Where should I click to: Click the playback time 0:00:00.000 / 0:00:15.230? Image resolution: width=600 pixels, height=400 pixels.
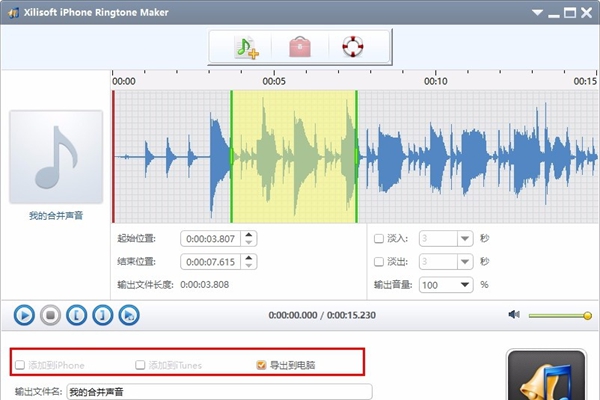point(322,315)
